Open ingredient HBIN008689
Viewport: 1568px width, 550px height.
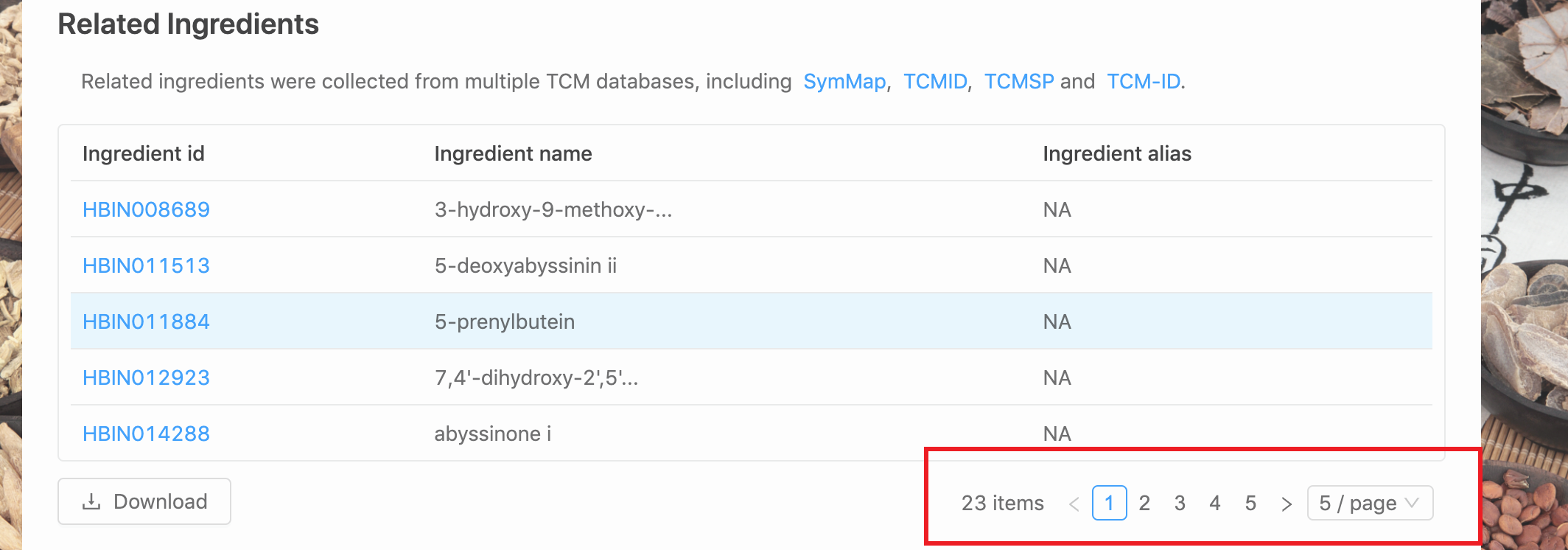146,209
